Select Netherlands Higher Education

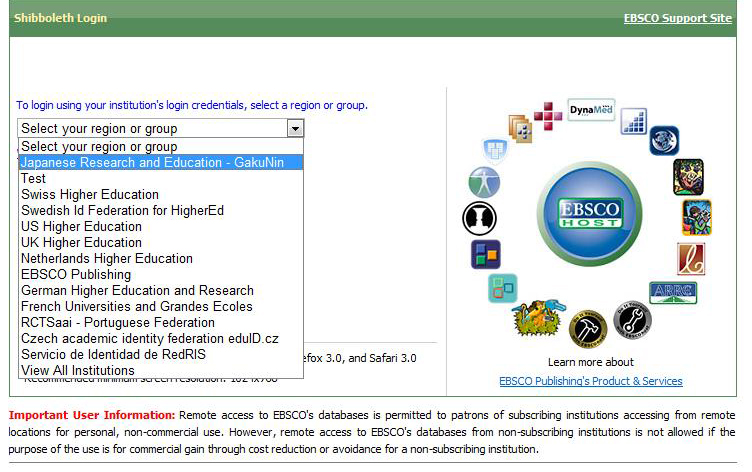(x=161, y=258)
